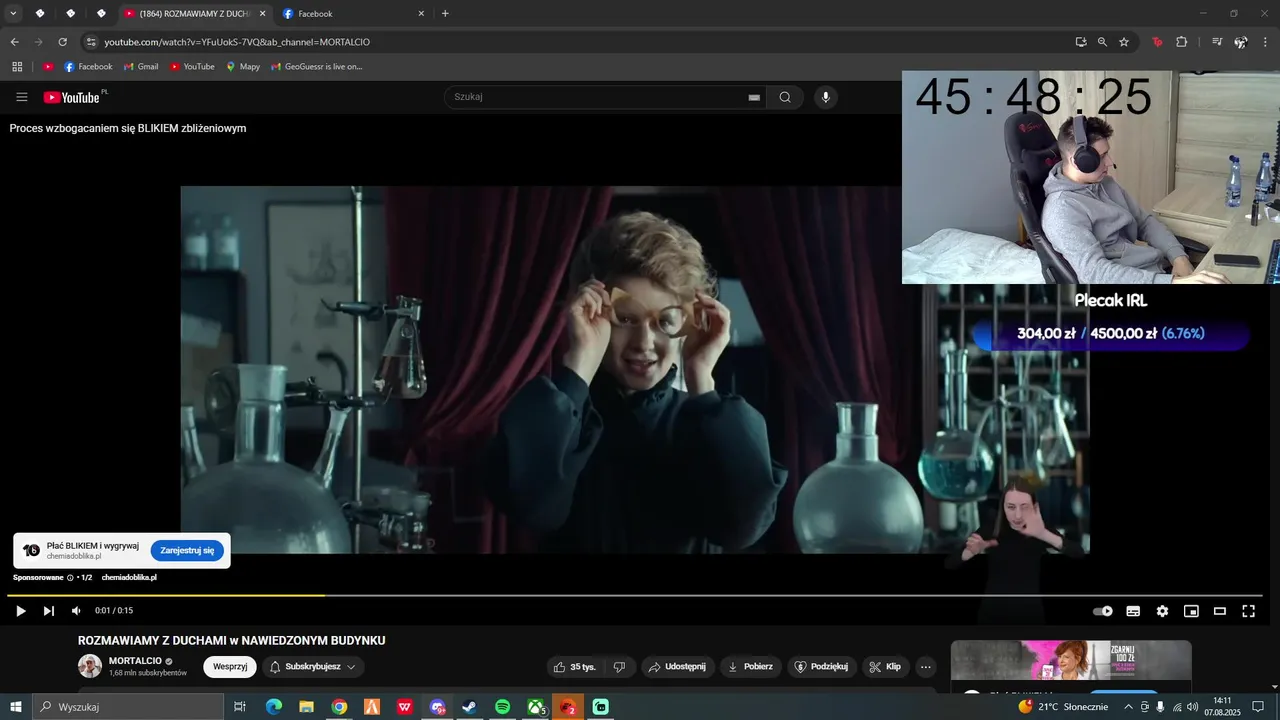
Task: Open Mapy bookmark
Action: click(243, 67)
